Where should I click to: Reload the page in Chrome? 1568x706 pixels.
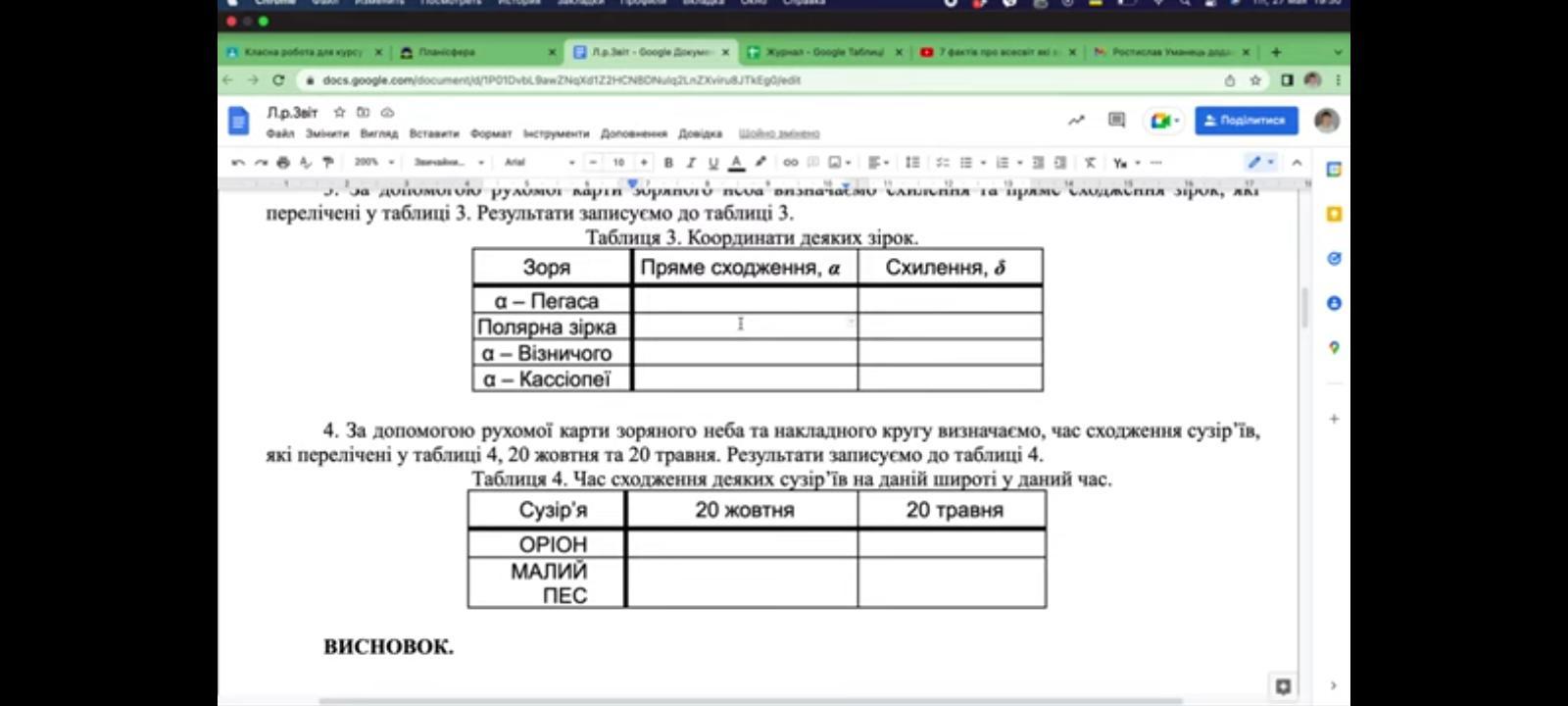[278, 80]
